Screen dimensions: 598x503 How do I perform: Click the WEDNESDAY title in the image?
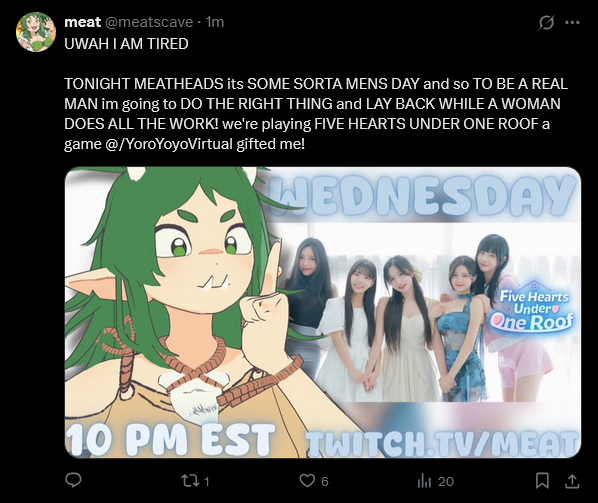pyautogui.click(x=423, y=195)
